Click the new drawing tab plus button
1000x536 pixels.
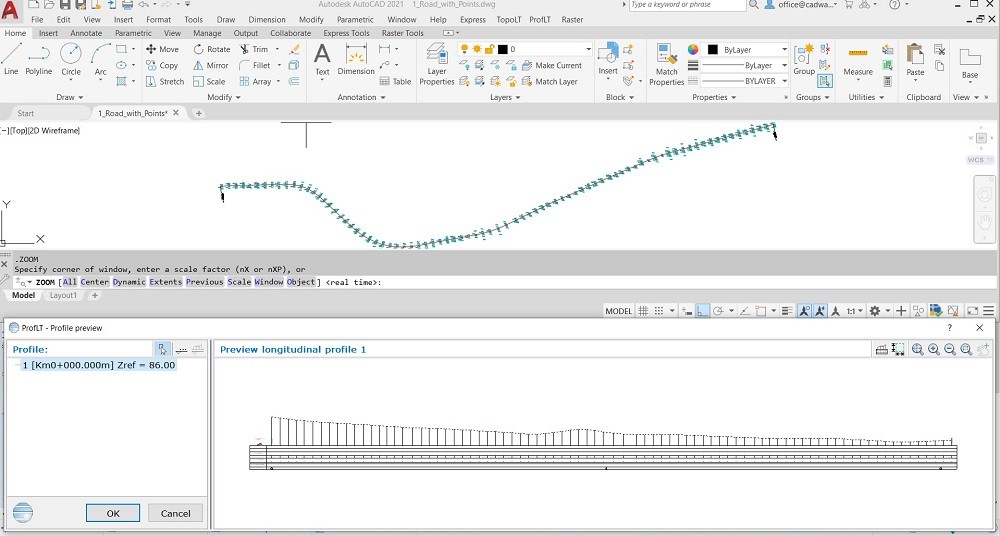(x=198, y=113)
